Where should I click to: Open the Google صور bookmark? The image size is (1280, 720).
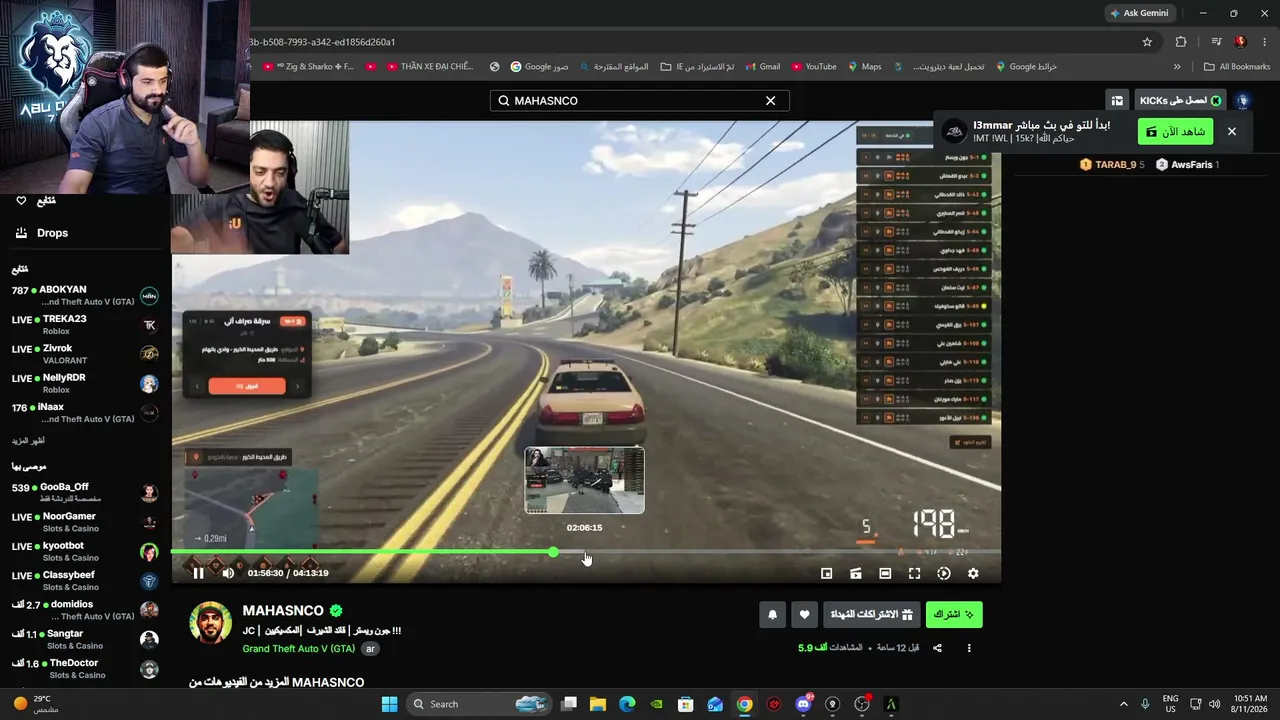pos(539,67)
